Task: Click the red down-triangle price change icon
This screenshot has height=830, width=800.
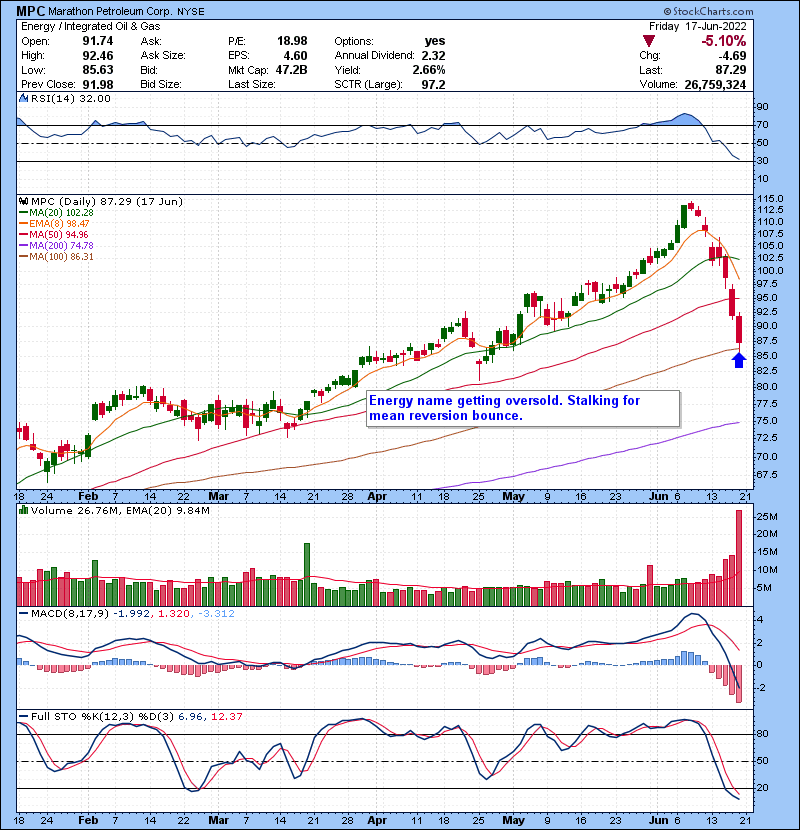Action: point(649,41)
